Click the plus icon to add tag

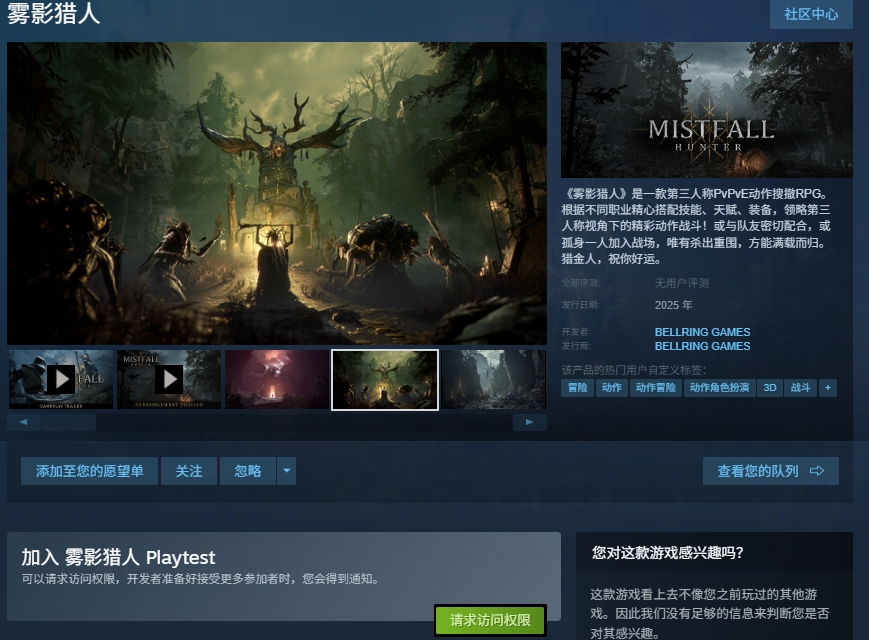[827, 388]
